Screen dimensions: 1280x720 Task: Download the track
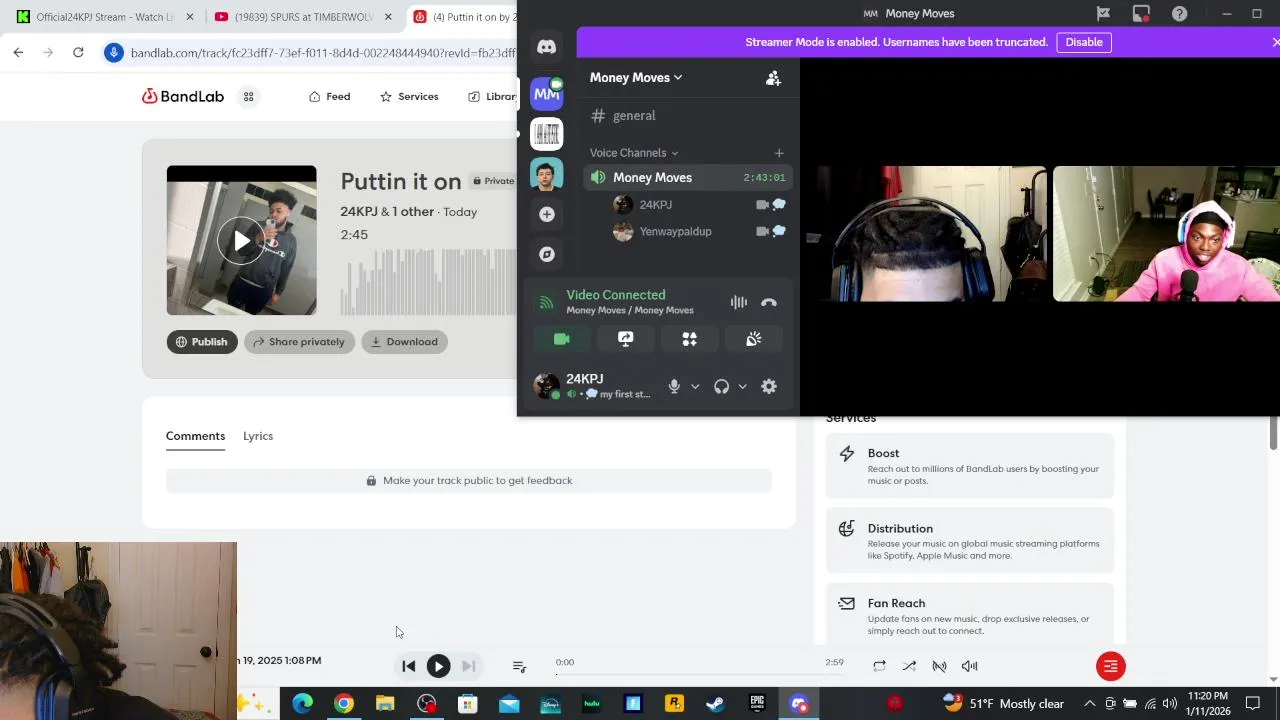pyautogui.click(x=404, y=342)
